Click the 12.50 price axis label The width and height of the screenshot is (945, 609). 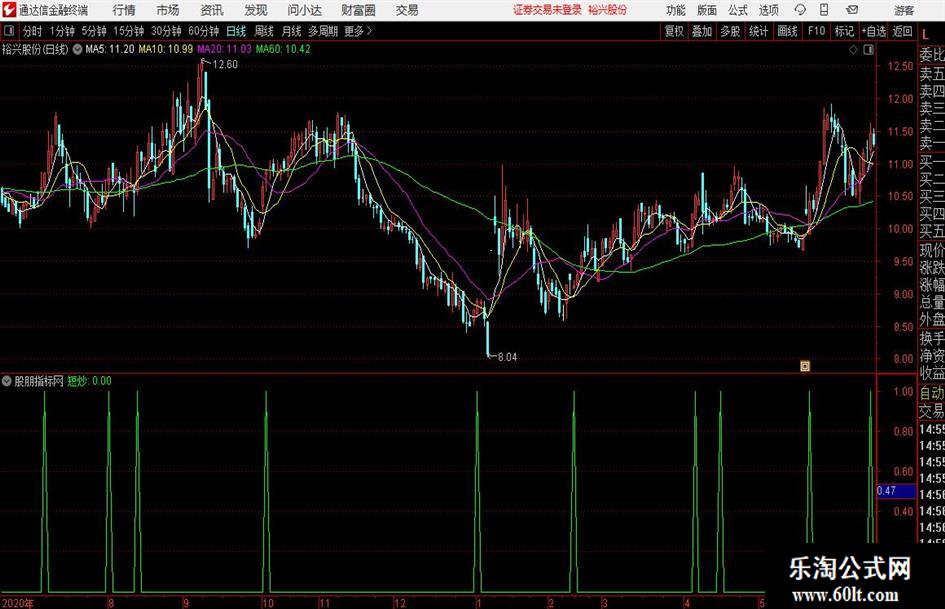coord(900,66)
